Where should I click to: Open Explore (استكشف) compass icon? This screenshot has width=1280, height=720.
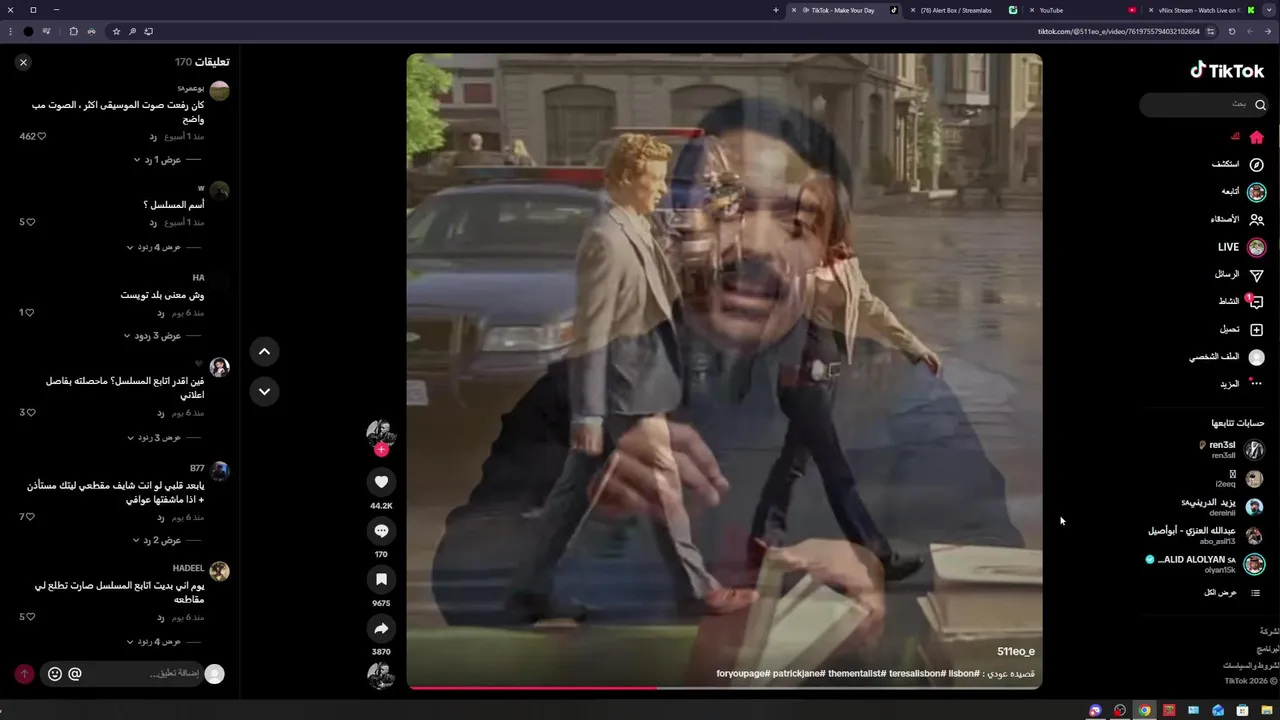tap(1256, 164)
